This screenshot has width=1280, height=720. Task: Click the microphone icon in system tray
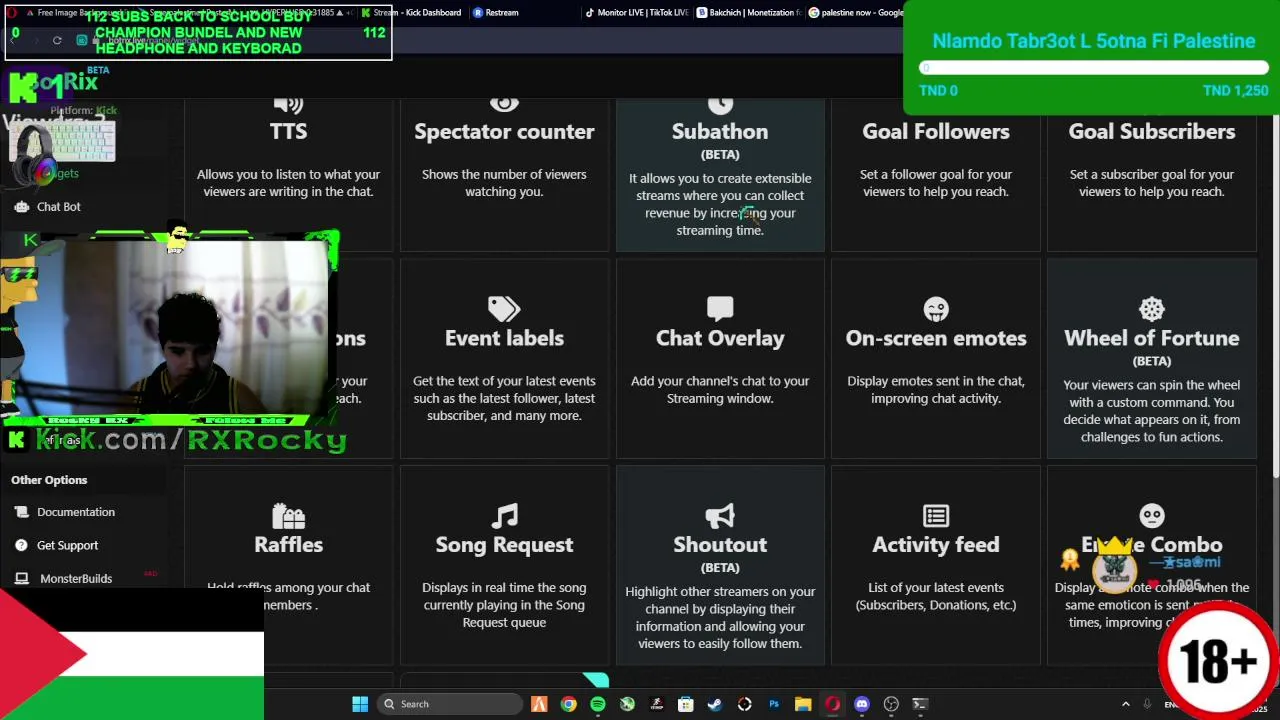(x=1147, y=704)
